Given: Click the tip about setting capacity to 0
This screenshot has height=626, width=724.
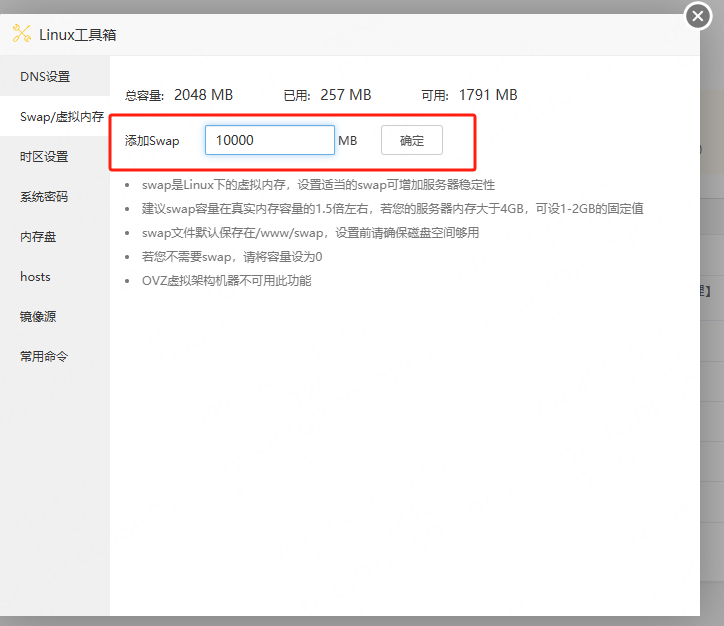Looking at the screenshot, I should [232, 257].
